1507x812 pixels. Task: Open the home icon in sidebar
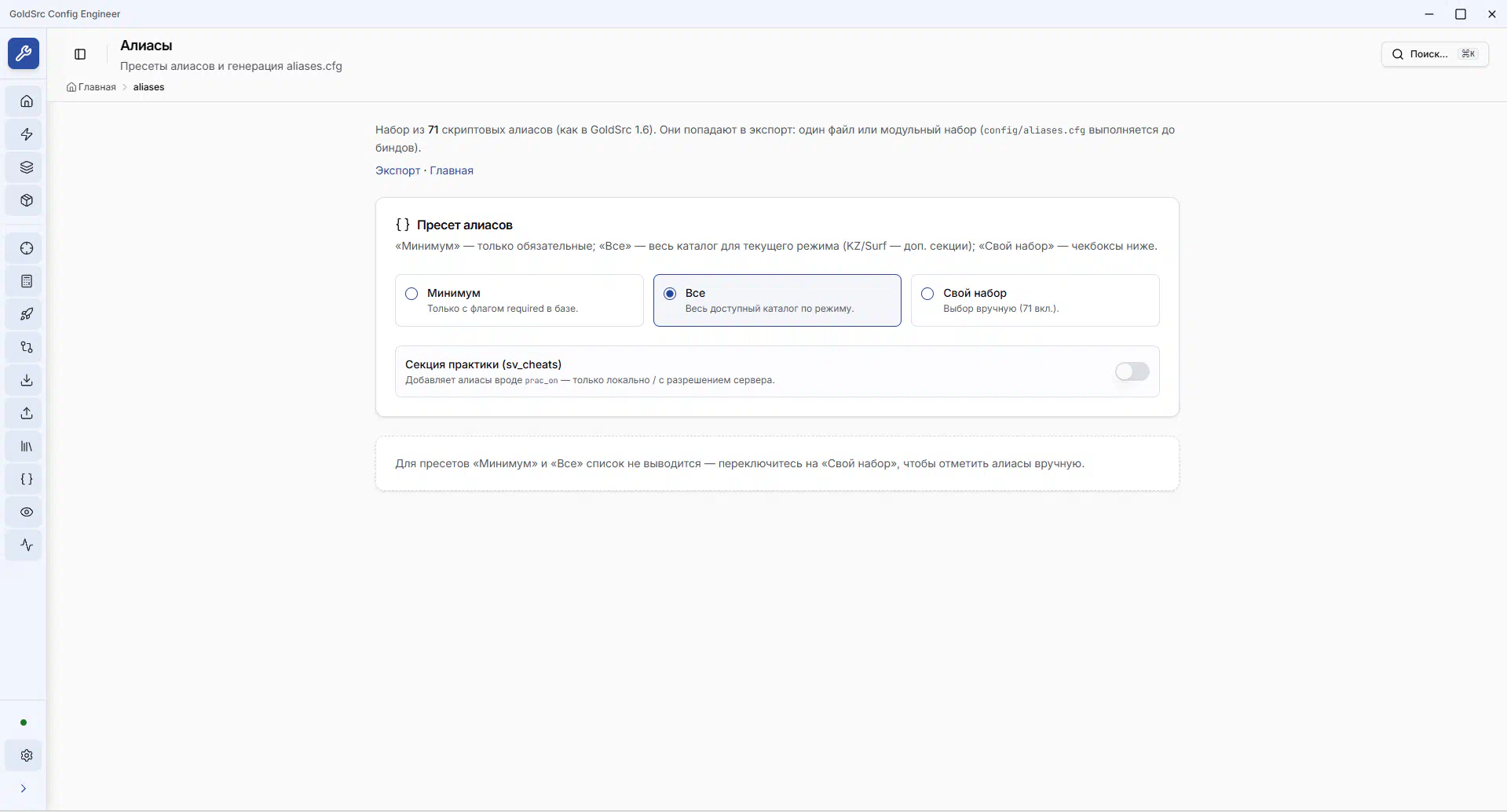[x=27, y=101]
